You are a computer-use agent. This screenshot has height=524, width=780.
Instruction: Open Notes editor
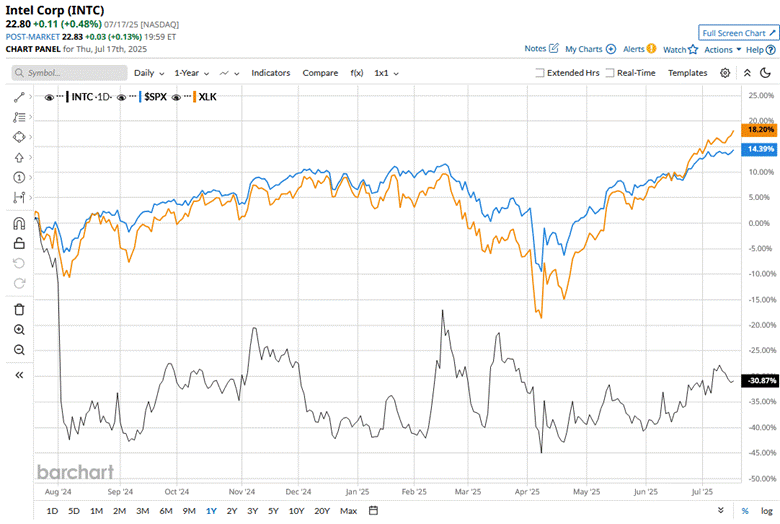coord(541,49)
